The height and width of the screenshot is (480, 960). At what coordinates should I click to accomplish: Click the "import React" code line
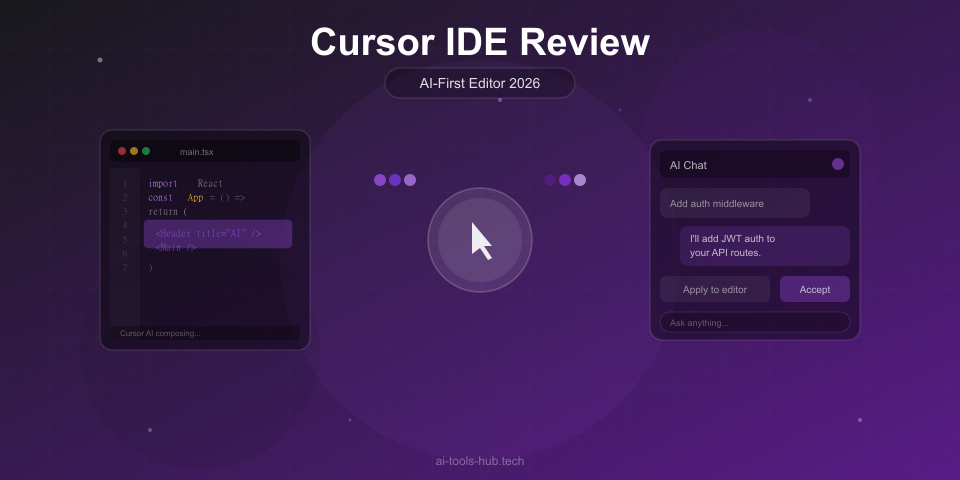click(x=186, y=184)
